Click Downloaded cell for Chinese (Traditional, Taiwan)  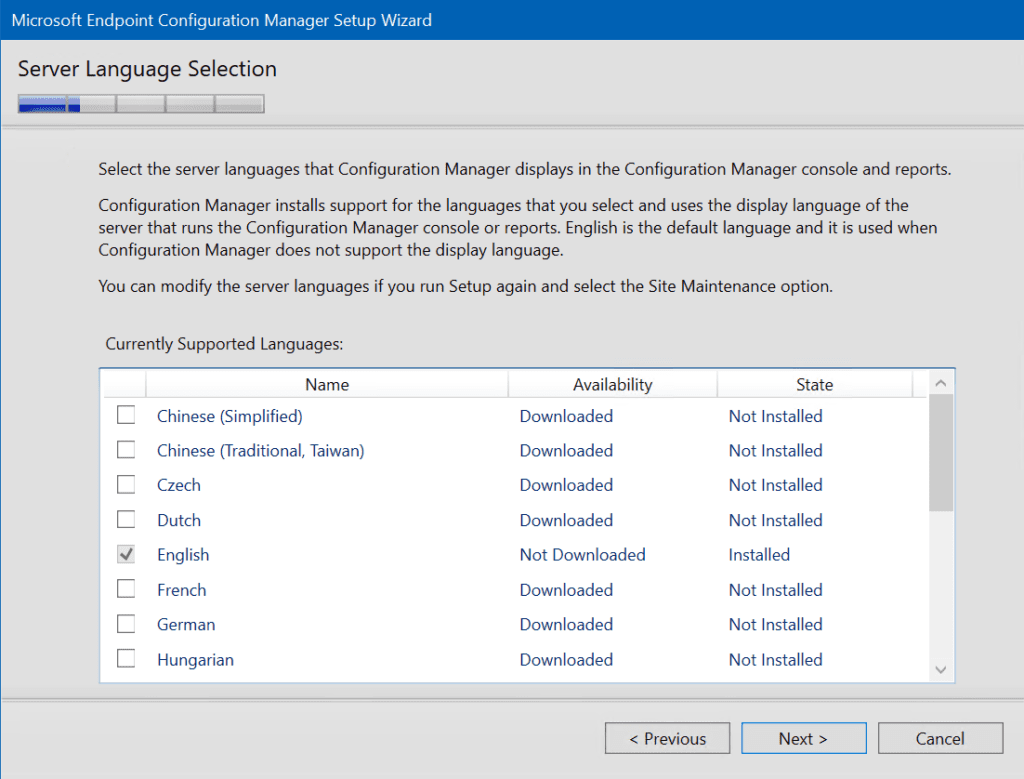pyautogui.click(x=566, y=451)
